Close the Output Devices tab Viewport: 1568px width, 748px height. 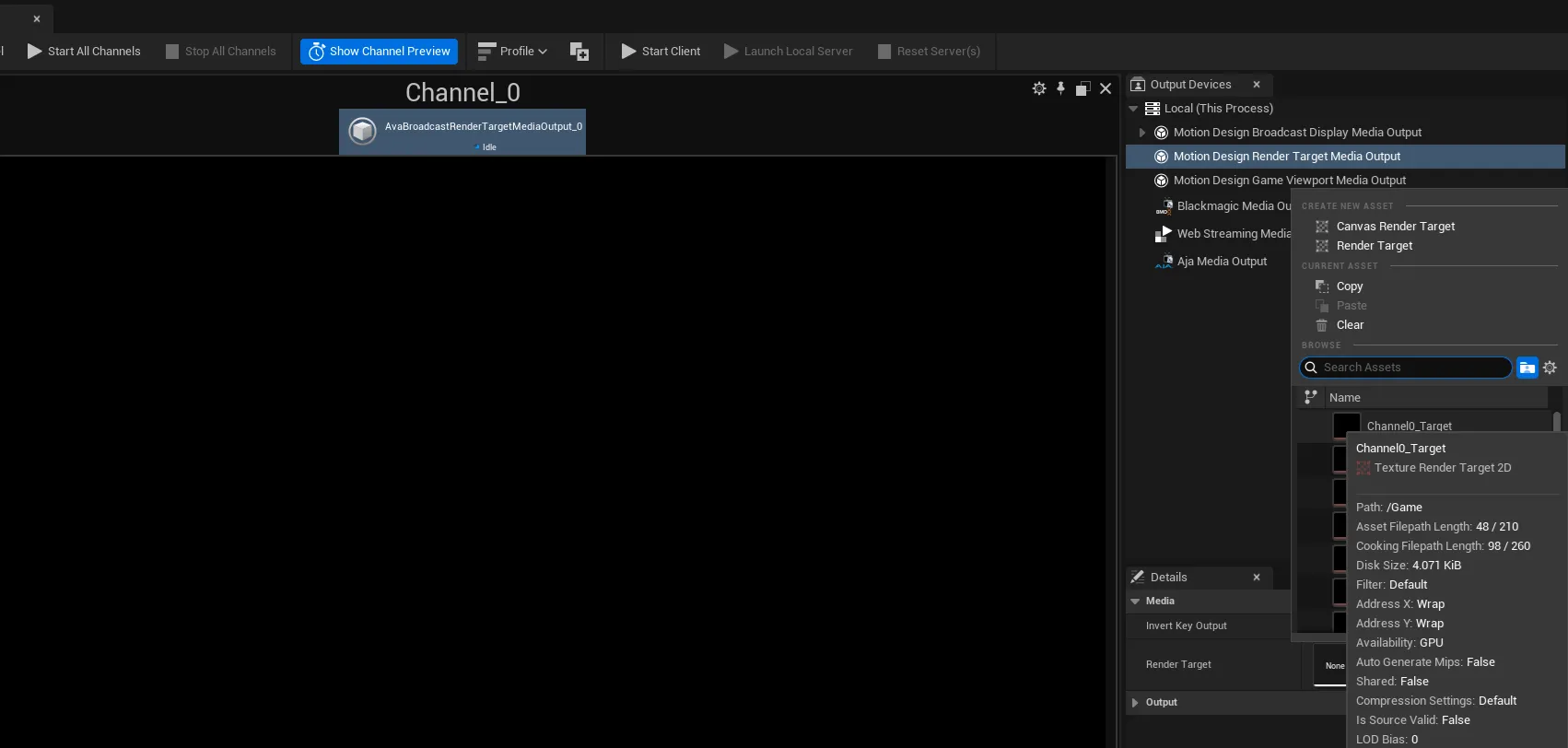(x=1257, y=85)
